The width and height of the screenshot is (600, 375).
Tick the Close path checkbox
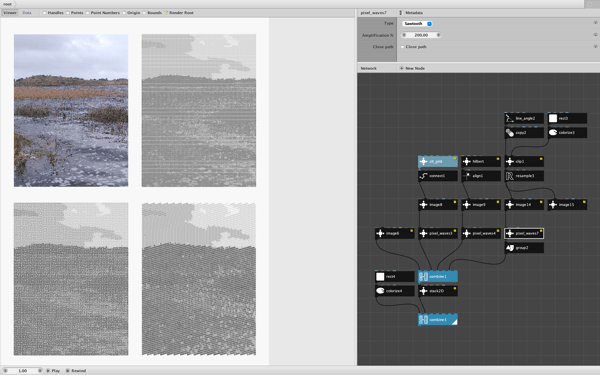pos(403,47)
